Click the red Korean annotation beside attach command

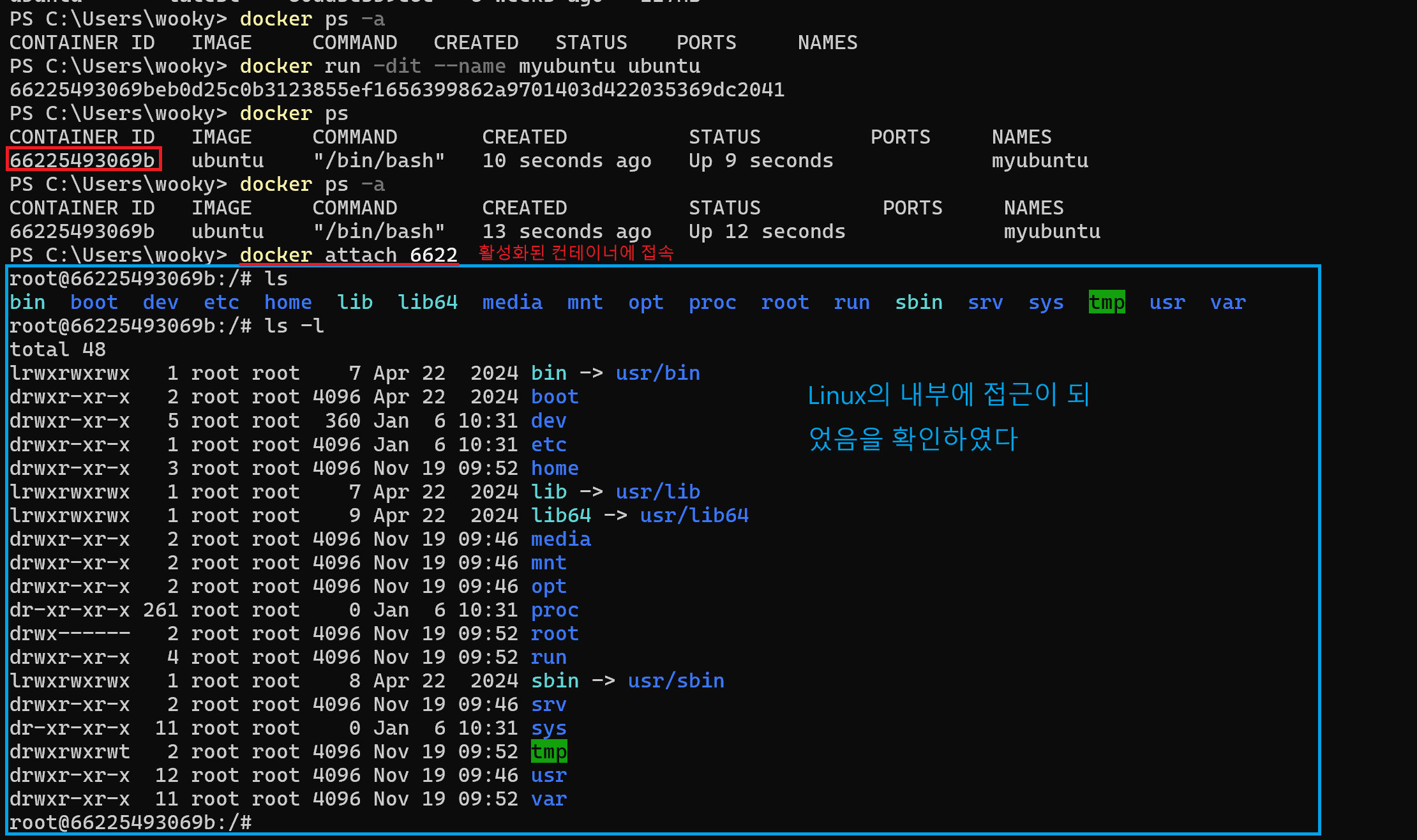click(576, 253)
